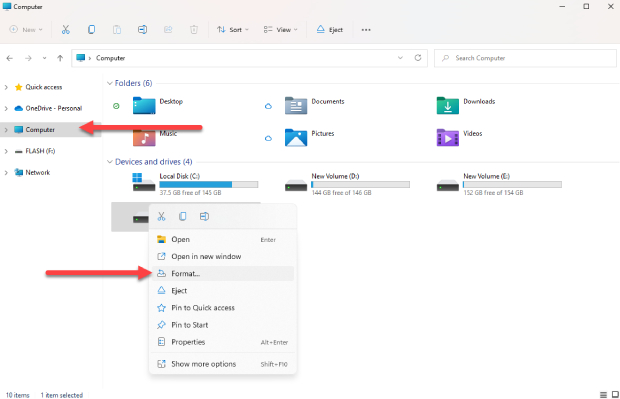This screenshot has height=399, width=620.
Task: Select the Videos folder icon
Action: point(448,138)
